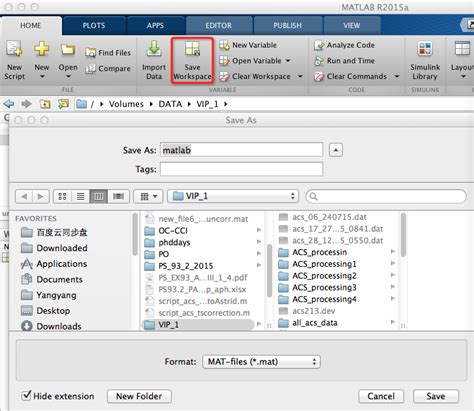Toggle Hide extension checkbox
This screenshot has width=474, height=411.
[26, 396]
